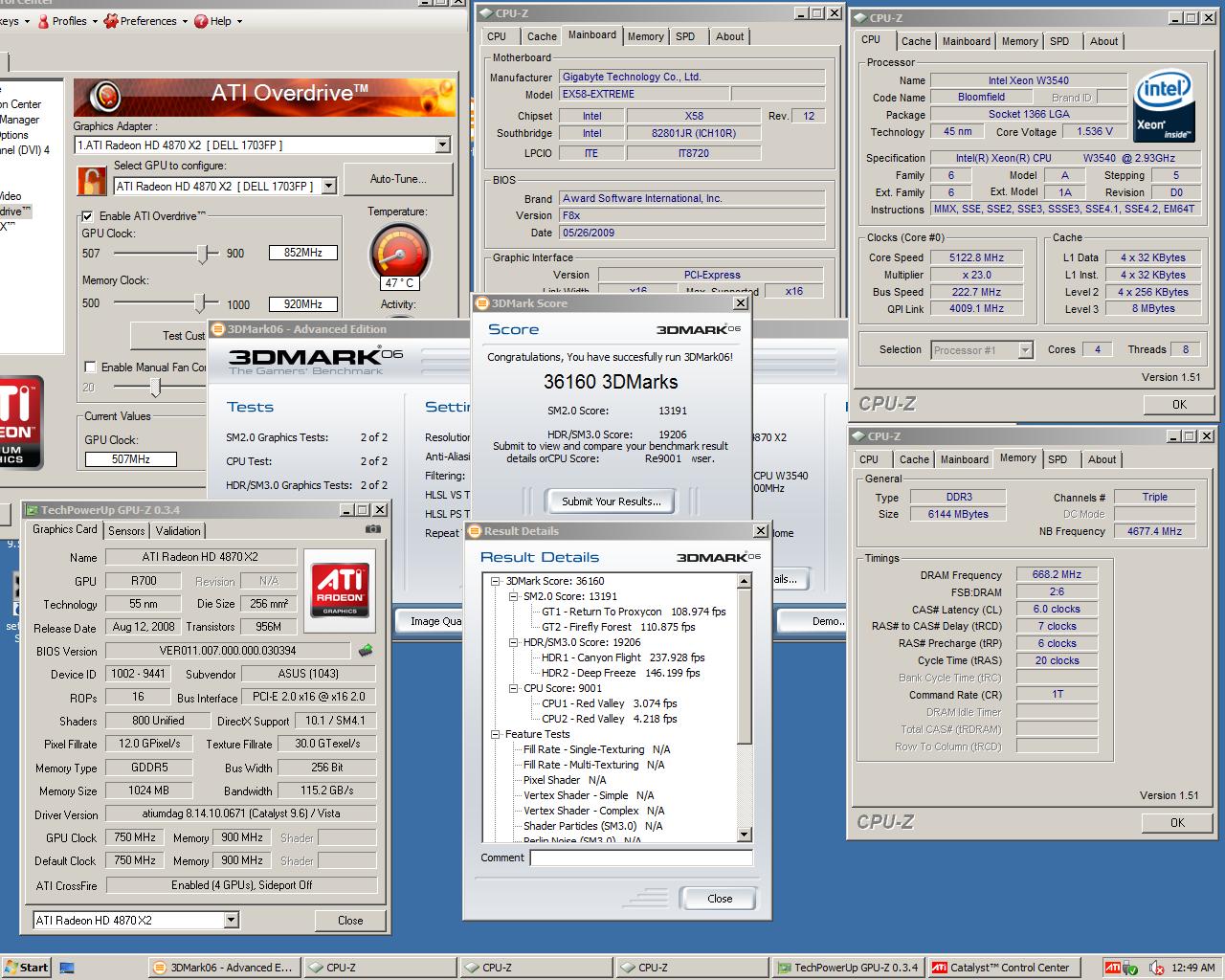1225x980 pixels.
Task: Click the Profiles menu icon
Action: 44,21
